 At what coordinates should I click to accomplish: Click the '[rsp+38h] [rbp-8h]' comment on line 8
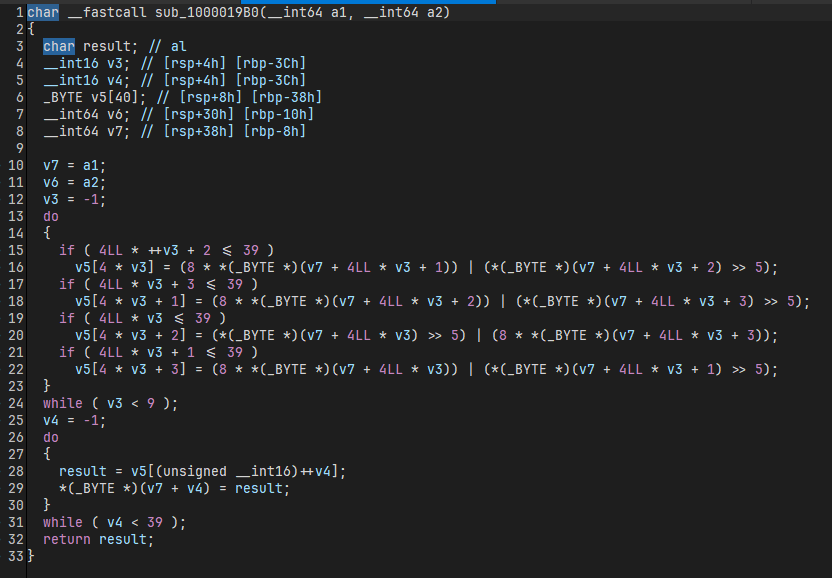(235, 131)
